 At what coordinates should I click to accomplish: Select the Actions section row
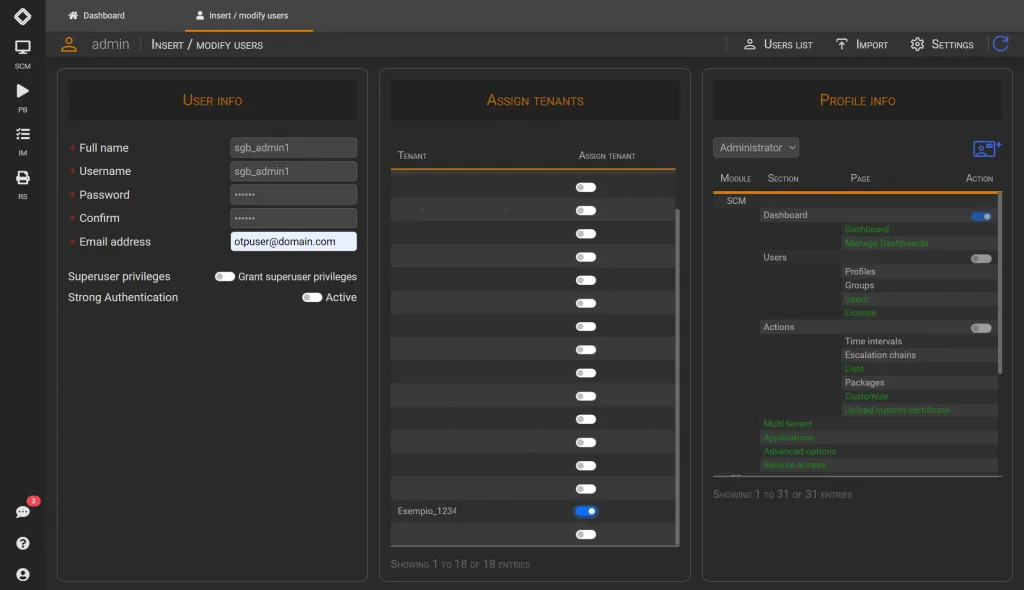point(778,327)
